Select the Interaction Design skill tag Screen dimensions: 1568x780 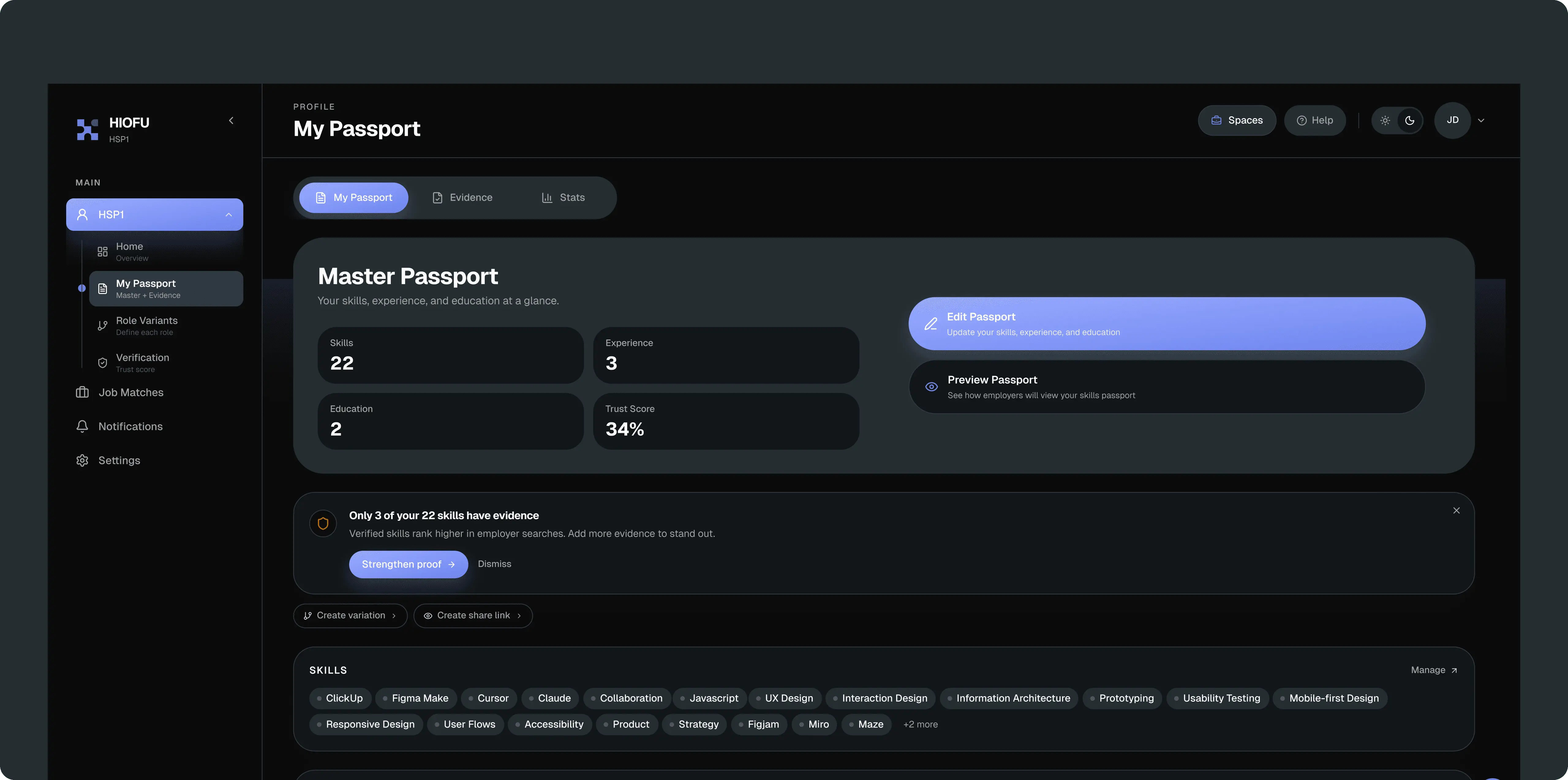click(x=881, y=699)
